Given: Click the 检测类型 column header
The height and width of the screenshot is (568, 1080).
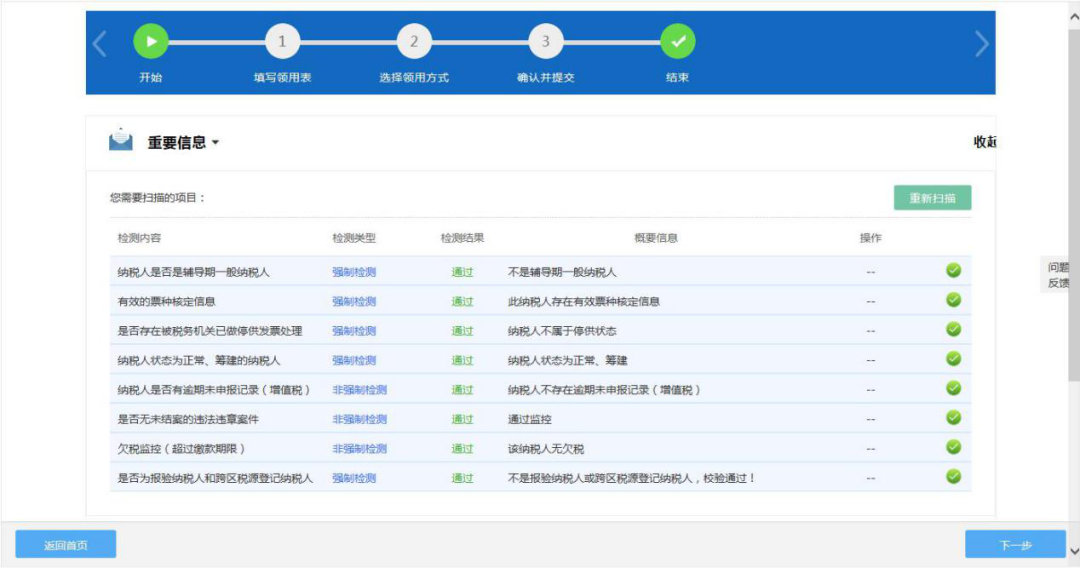Looking at the screenshot, I should coord(354,238).
